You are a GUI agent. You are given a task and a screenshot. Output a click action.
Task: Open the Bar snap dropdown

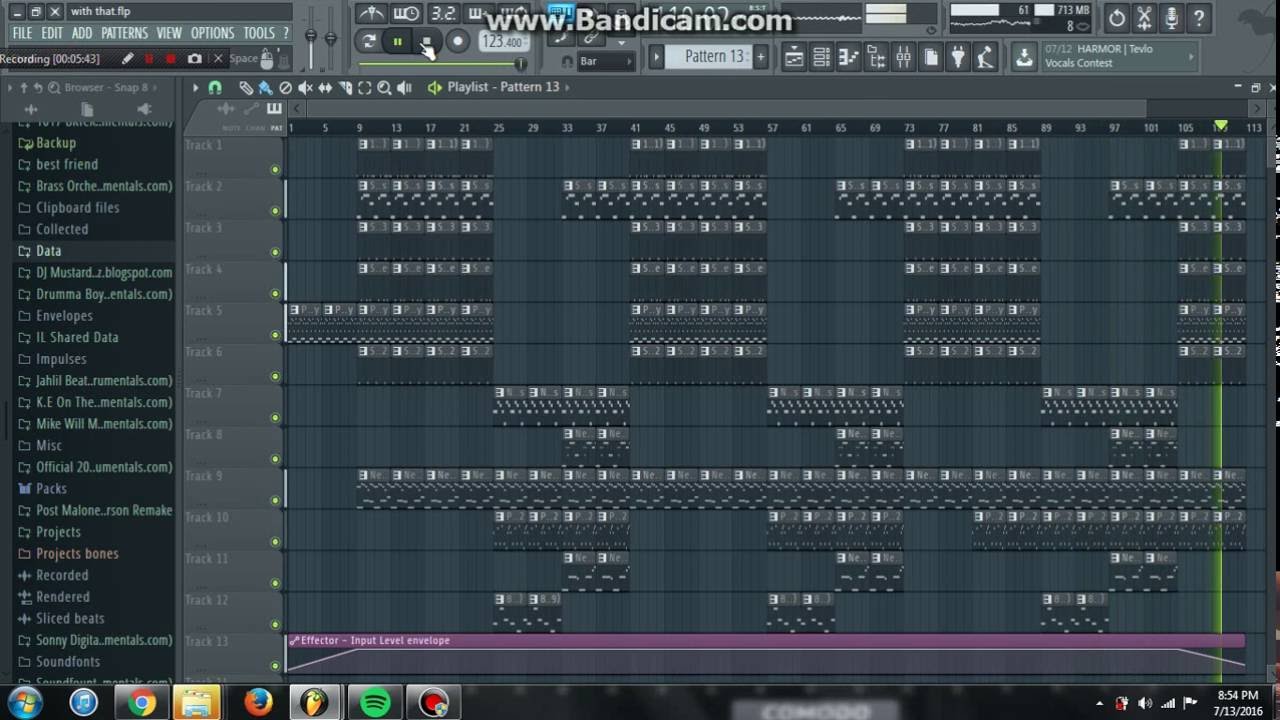point(606,61)
